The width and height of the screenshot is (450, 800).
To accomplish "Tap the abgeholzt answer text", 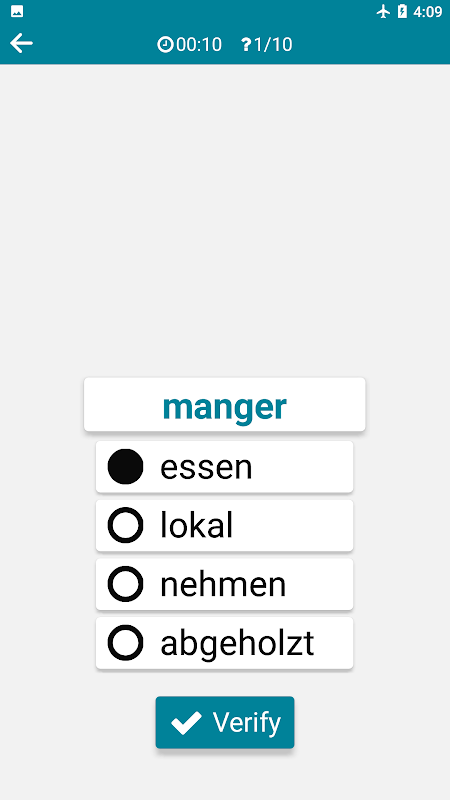I will 237,644.
